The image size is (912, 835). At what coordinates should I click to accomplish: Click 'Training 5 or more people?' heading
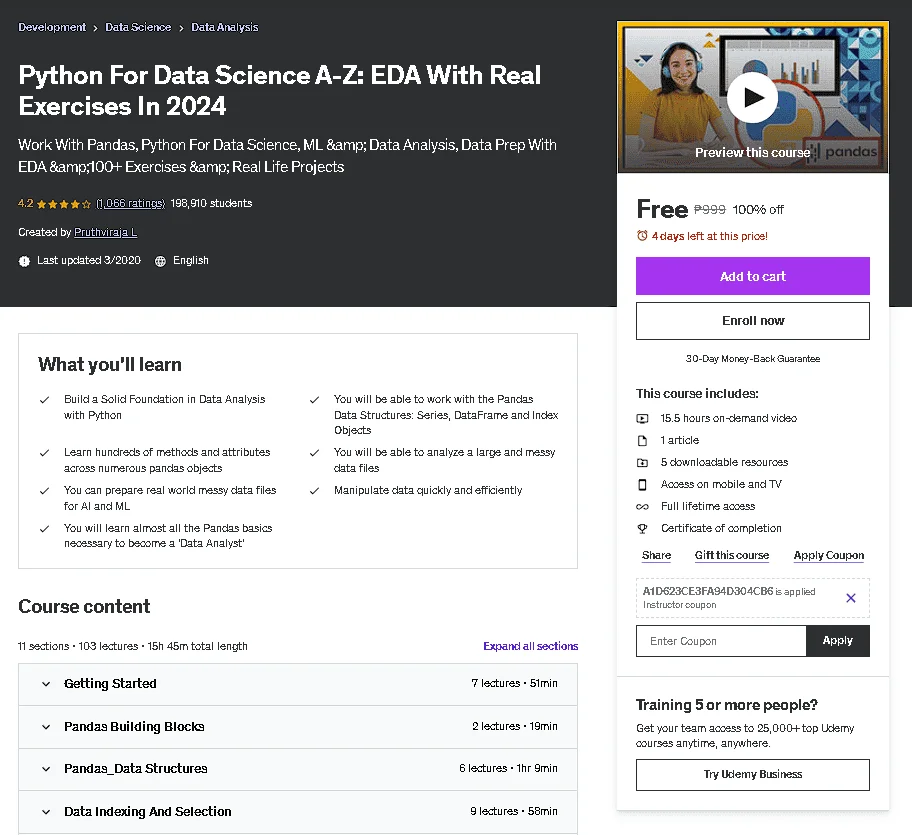(x=726, y=705)
